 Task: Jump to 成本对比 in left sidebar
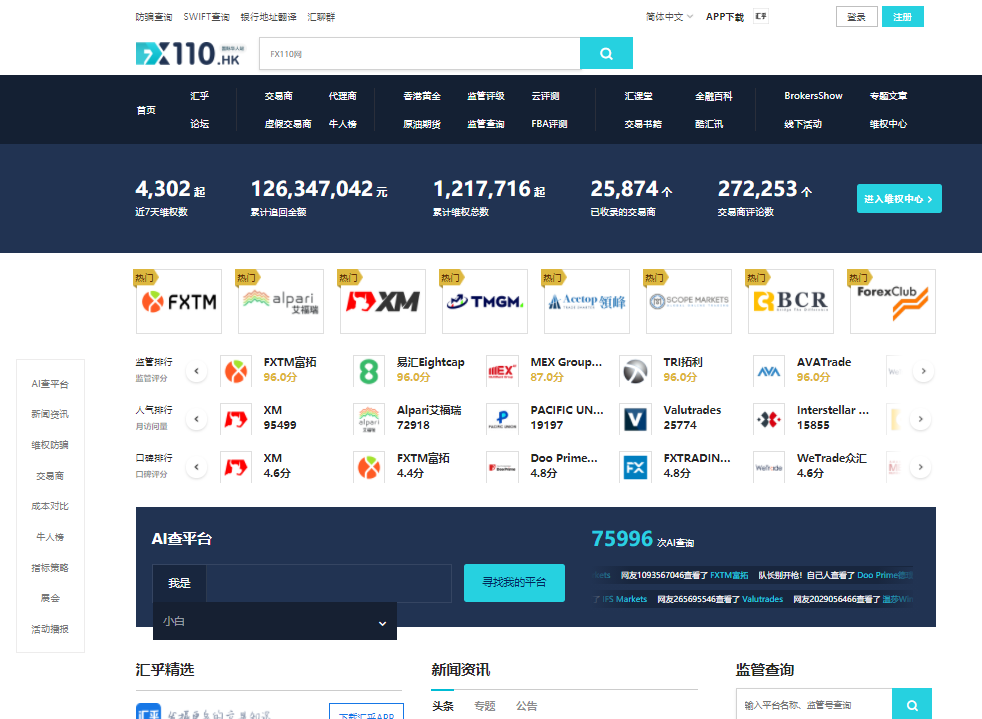pos(50,506)
